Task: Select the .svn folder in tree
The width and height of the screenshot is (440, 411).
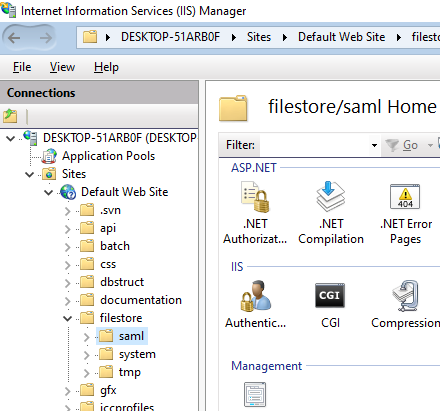Action: [x=110, y=210]
